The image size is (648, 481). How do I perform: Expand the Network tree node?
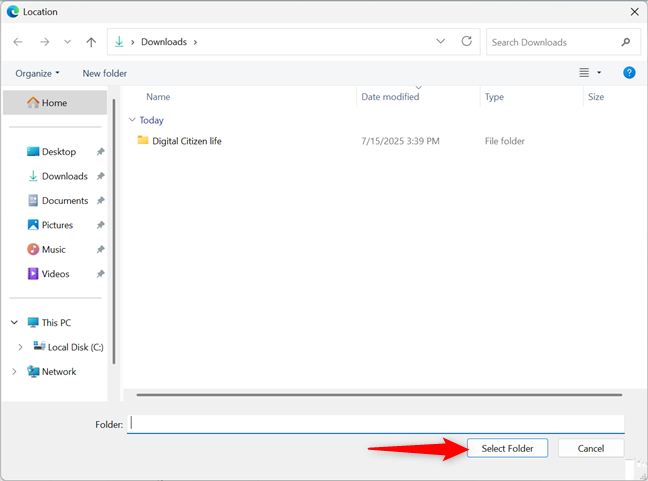pos(14,371)
